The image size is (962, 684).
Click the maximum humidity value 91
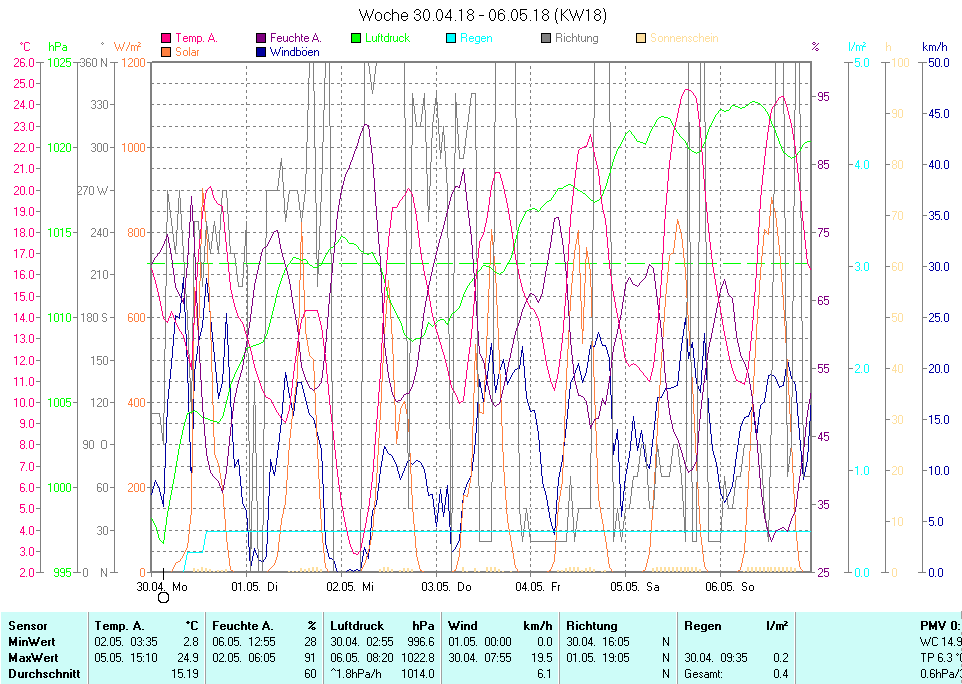pos(310,658)
